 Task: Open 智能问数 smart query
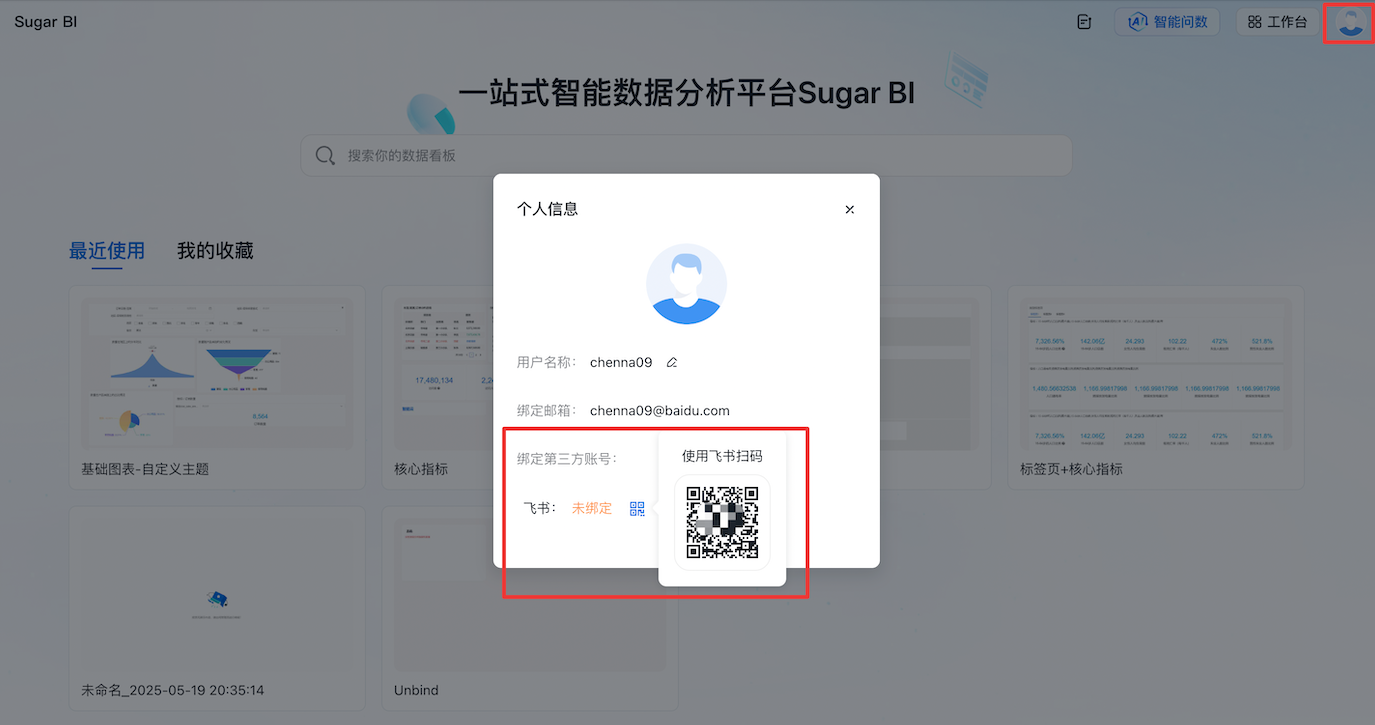(1167, 22)
